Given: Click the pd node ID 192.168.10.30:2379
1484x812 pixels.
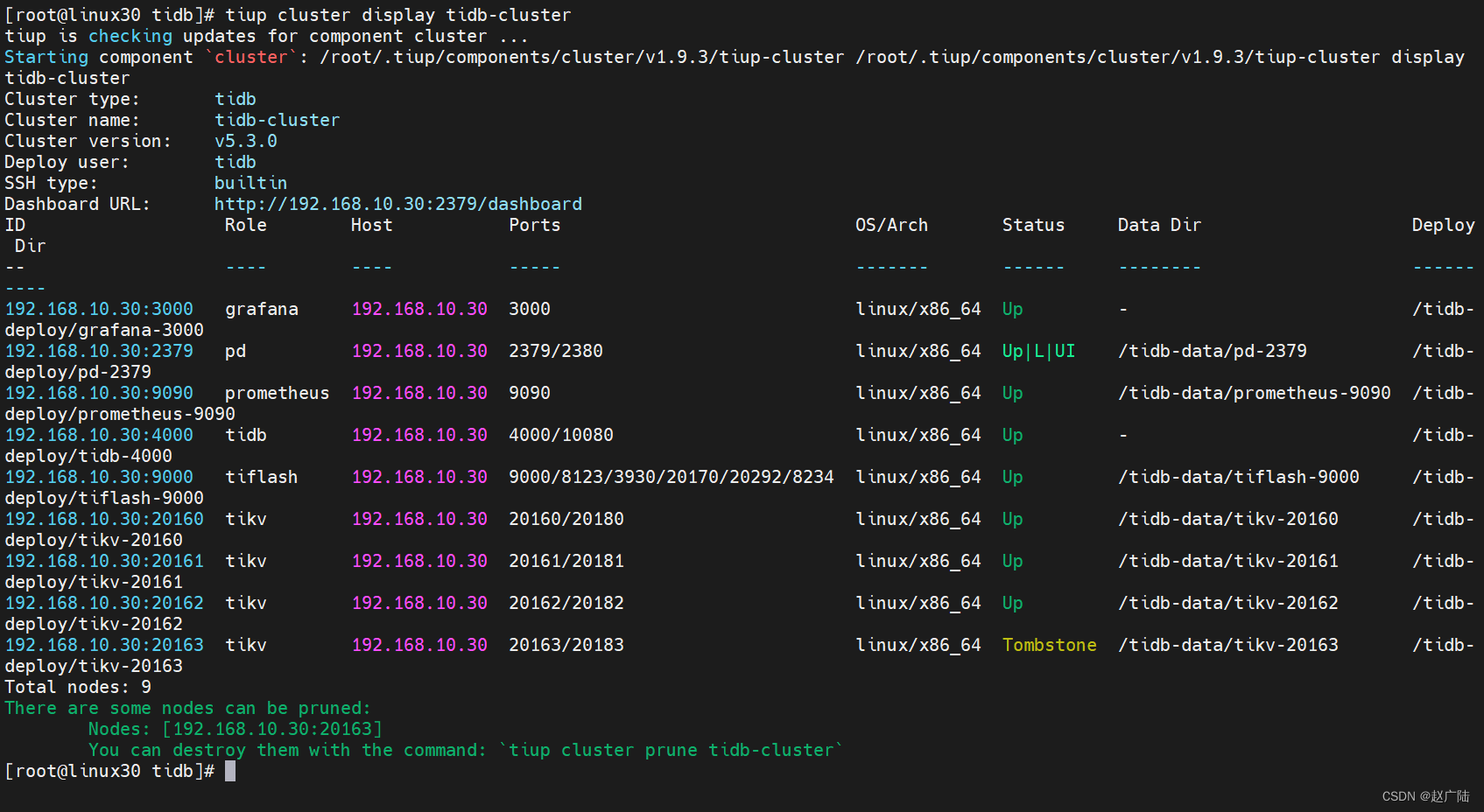Looking at the screenshot, I should click(x=99, y=351).
